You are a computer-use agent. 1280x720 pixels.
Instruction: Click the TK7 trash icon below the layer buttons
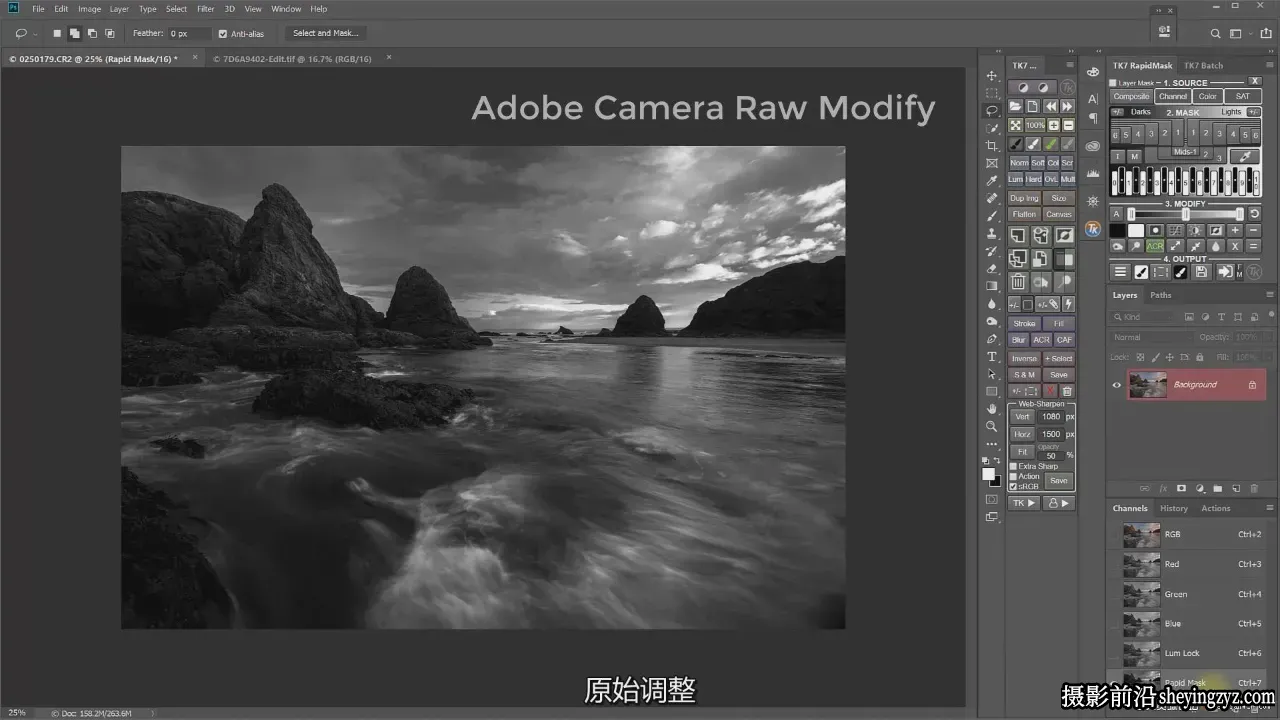(1017, 283)
